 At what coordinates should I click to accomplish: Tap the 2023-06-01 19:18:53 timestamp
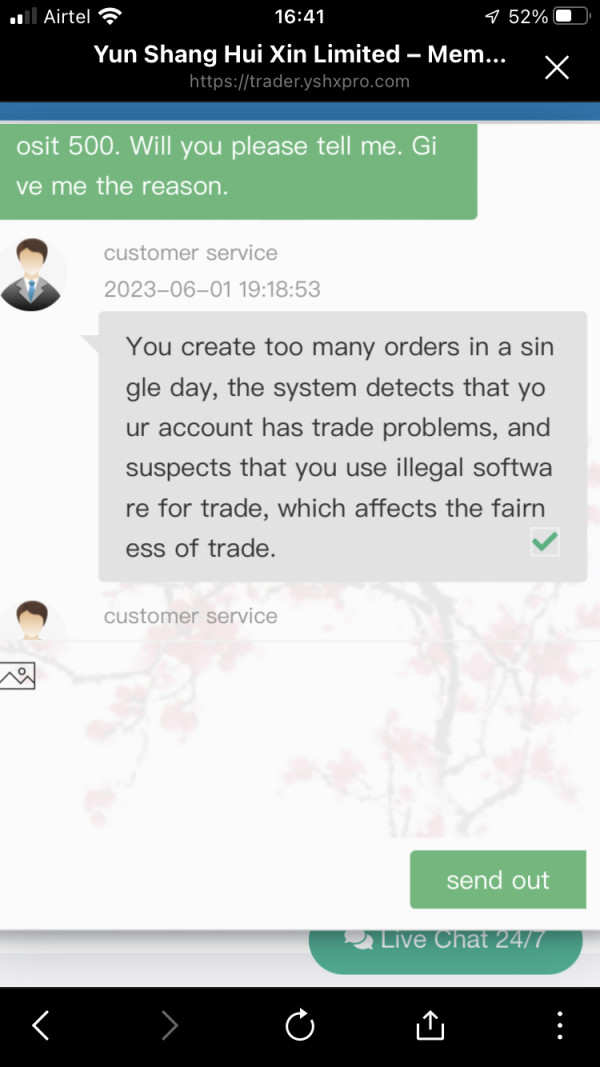[x=212, y=290]
